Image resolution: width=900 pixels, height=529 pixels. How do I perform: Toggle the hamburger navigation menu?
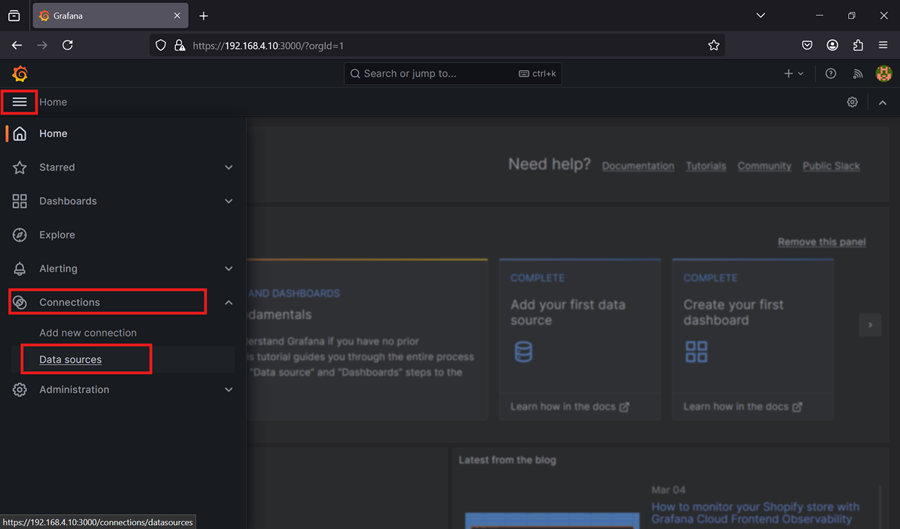tap(20, 102)
